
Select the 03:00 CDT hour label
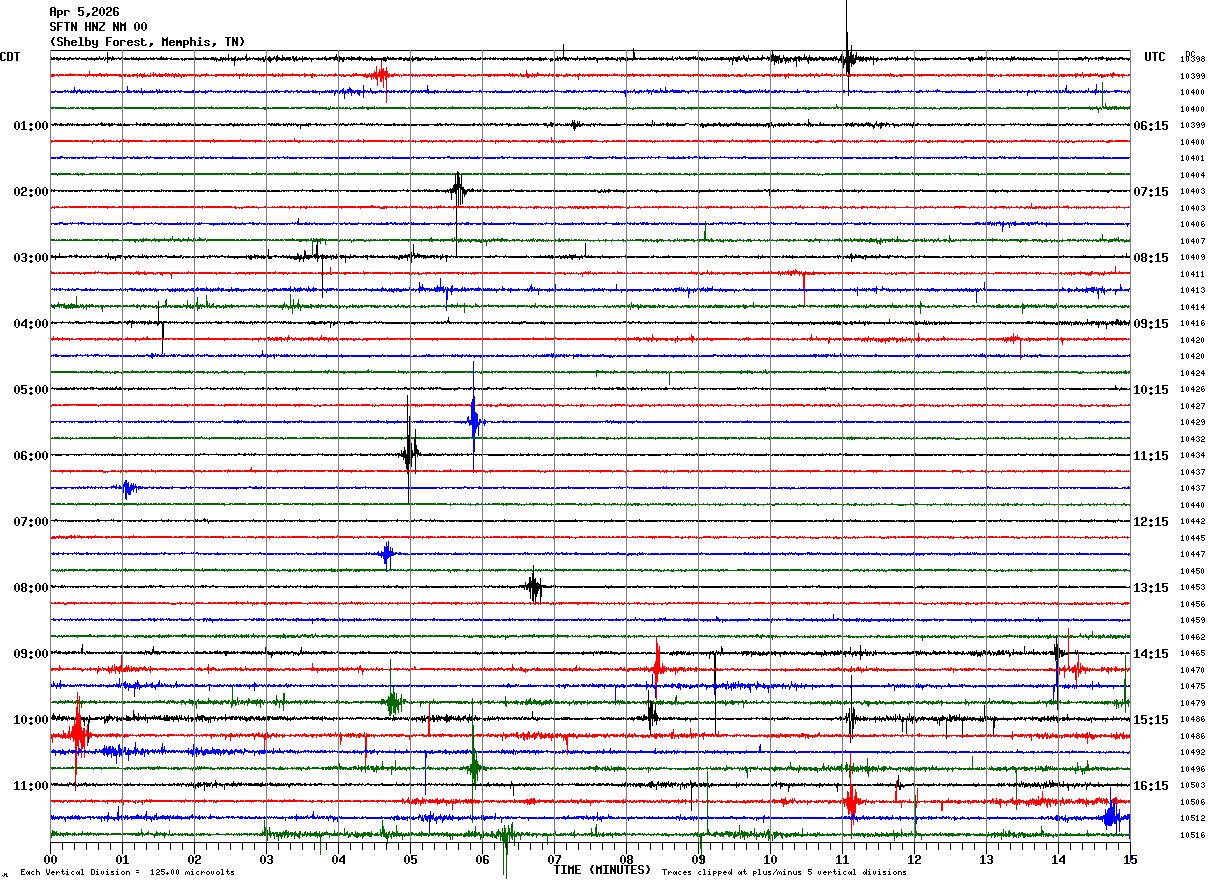coord(31,258)
